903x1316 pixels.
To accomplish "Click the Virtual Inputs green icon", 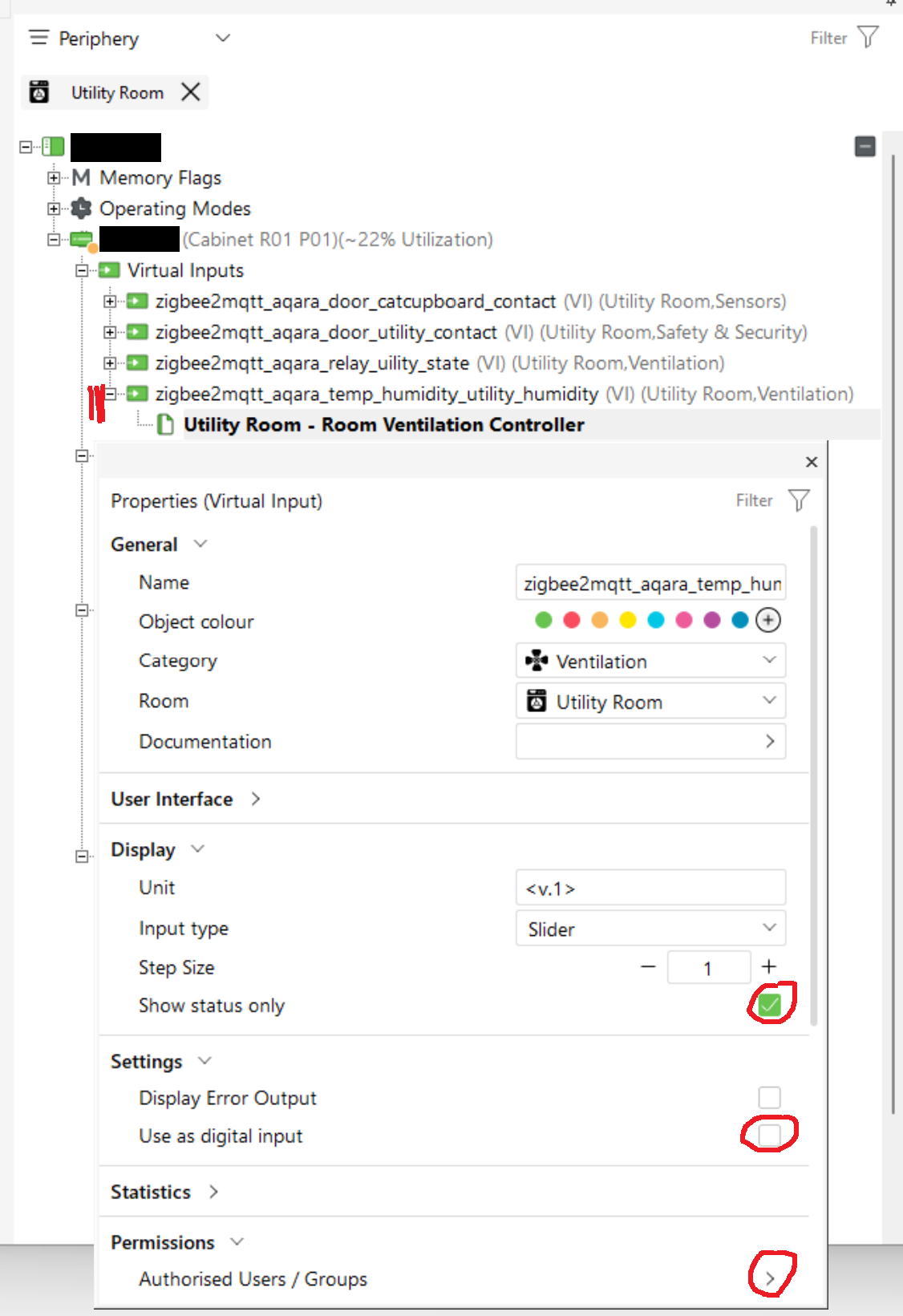I will [x=109, y=270].
